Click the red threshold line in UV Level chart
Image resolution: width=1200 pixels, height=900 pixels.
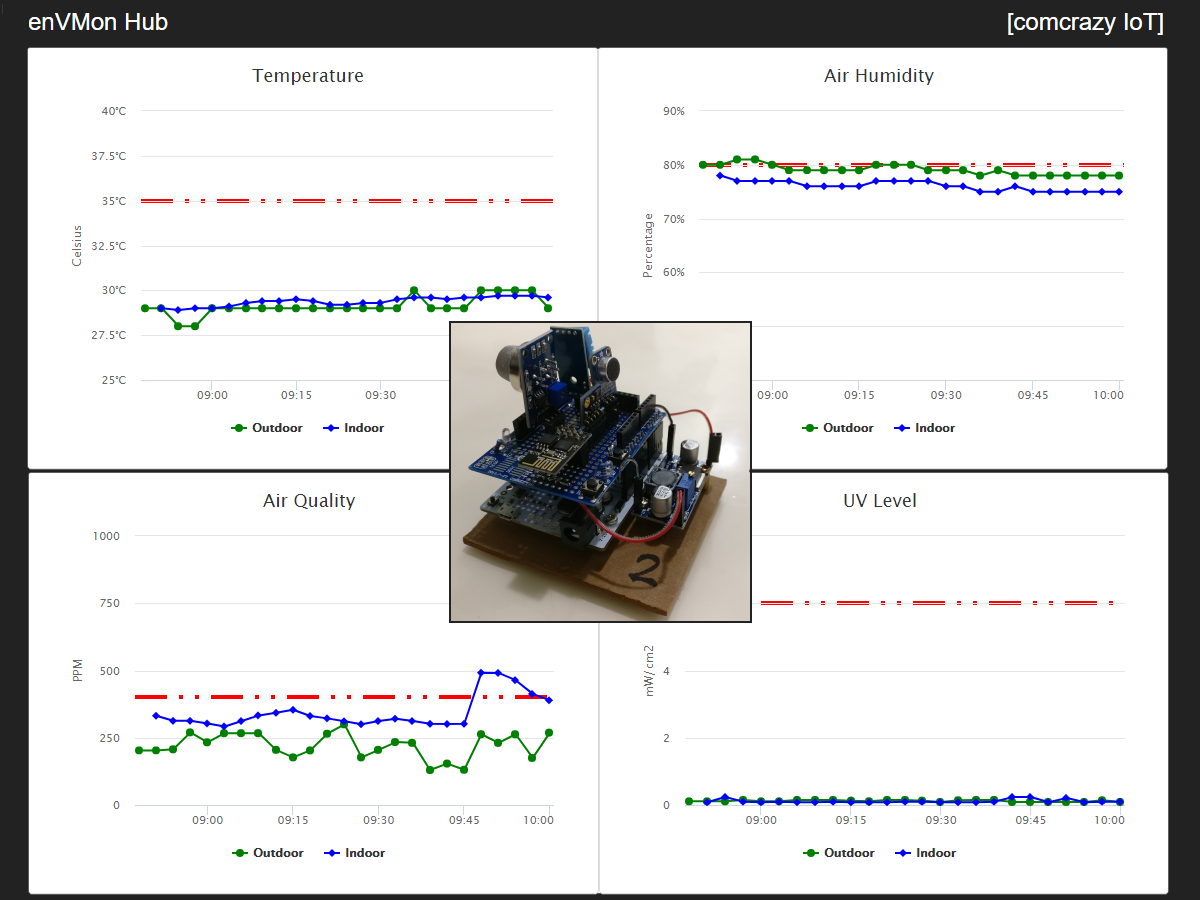point(938,603)
